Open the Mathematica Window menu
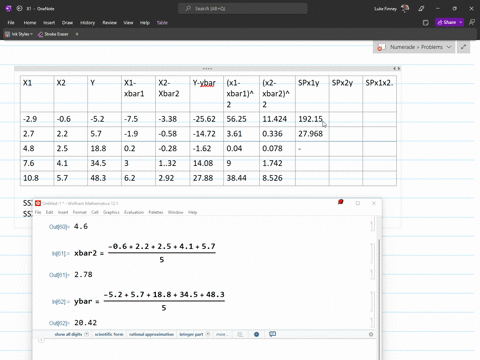This screenshot has height=360, width=480. pyautogui.click(x=175, y=212)
